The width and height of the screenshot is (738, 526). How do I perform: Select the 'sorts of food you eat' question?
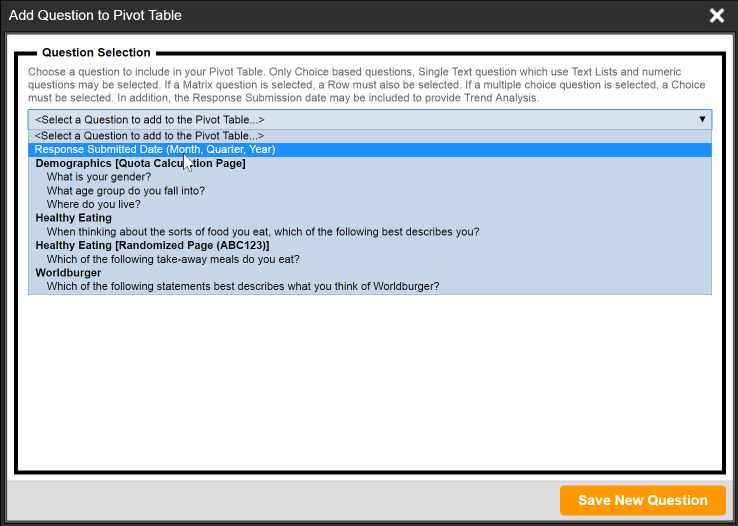[x=263, y=232]
